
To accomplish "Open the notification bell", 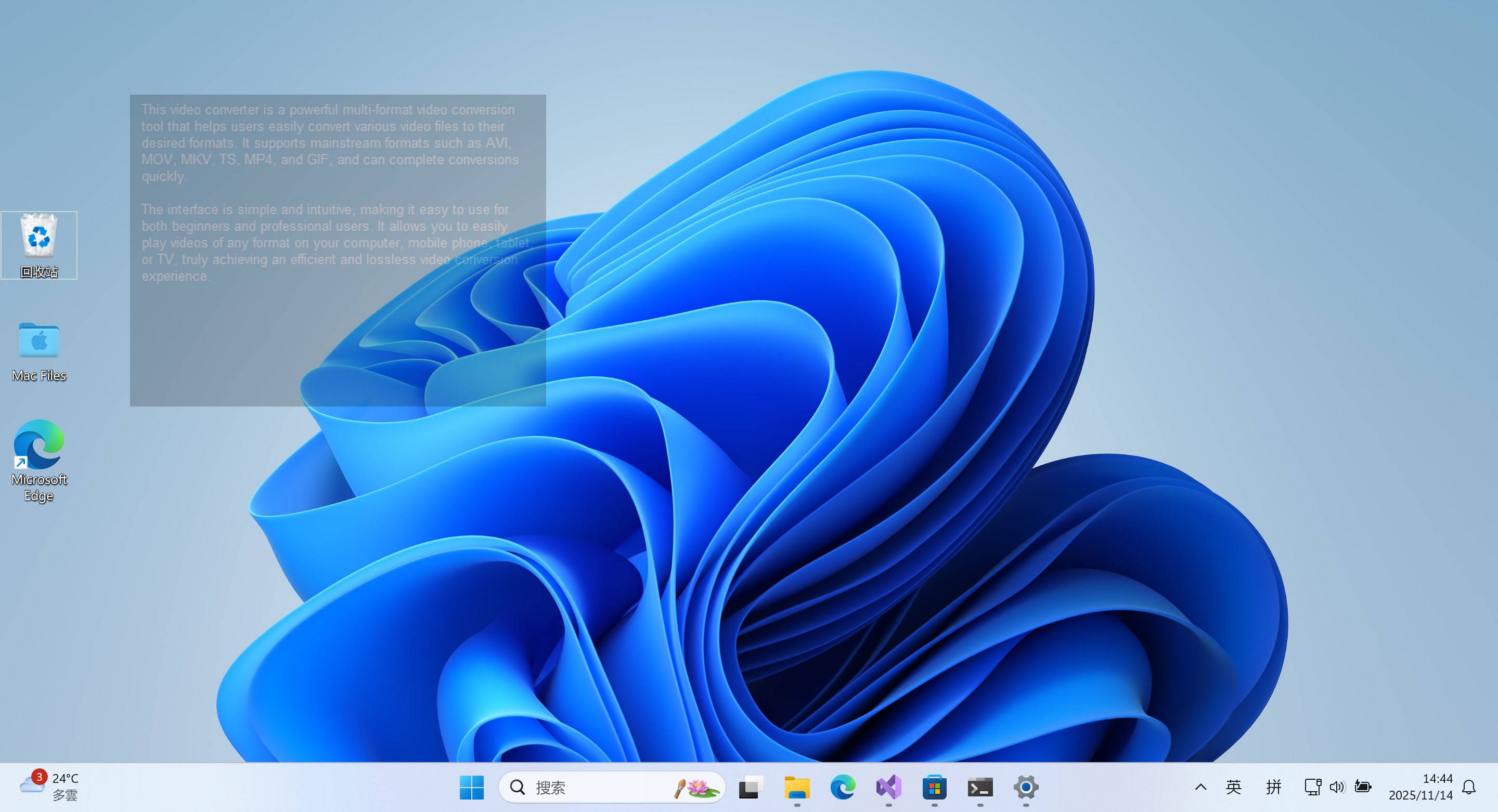I will pos(1469,787).
